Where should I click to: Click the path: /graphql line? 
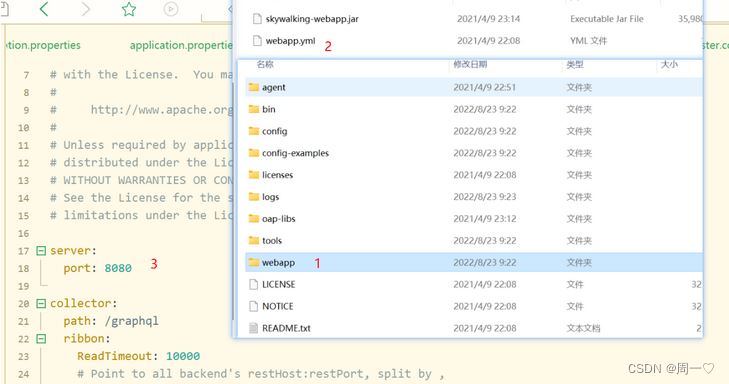111,321
